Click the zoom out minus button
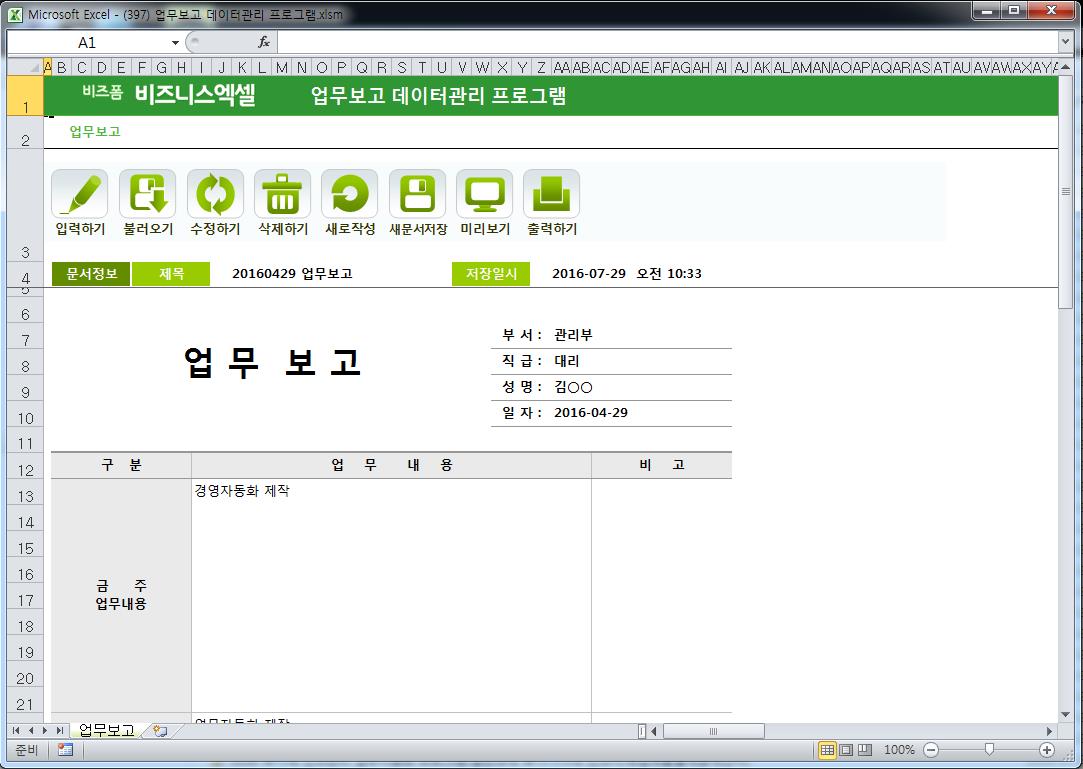1083x769 pixels. tap(931, 750)
